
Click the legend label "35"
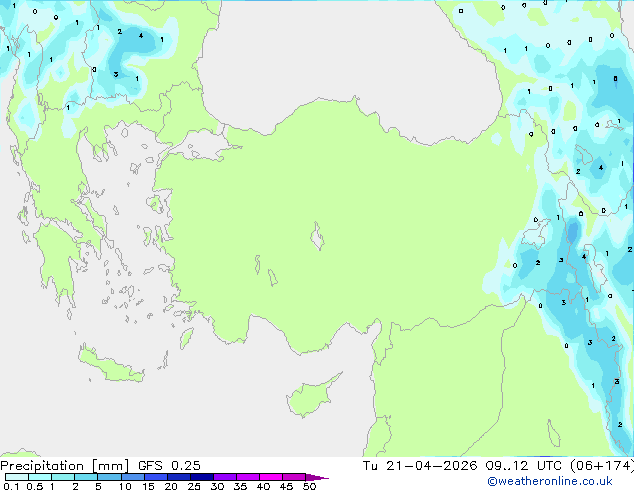click(x=240, y=486)
